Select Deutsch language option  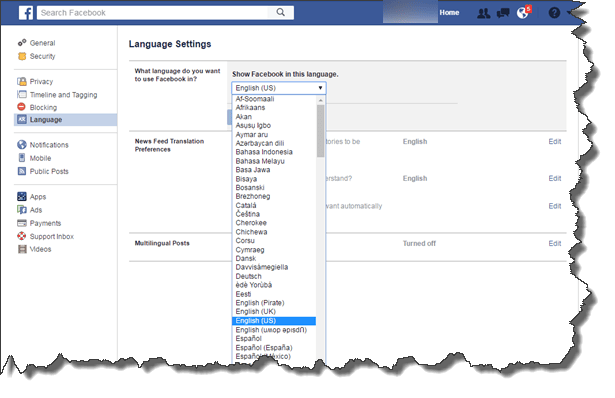[274, 276]
